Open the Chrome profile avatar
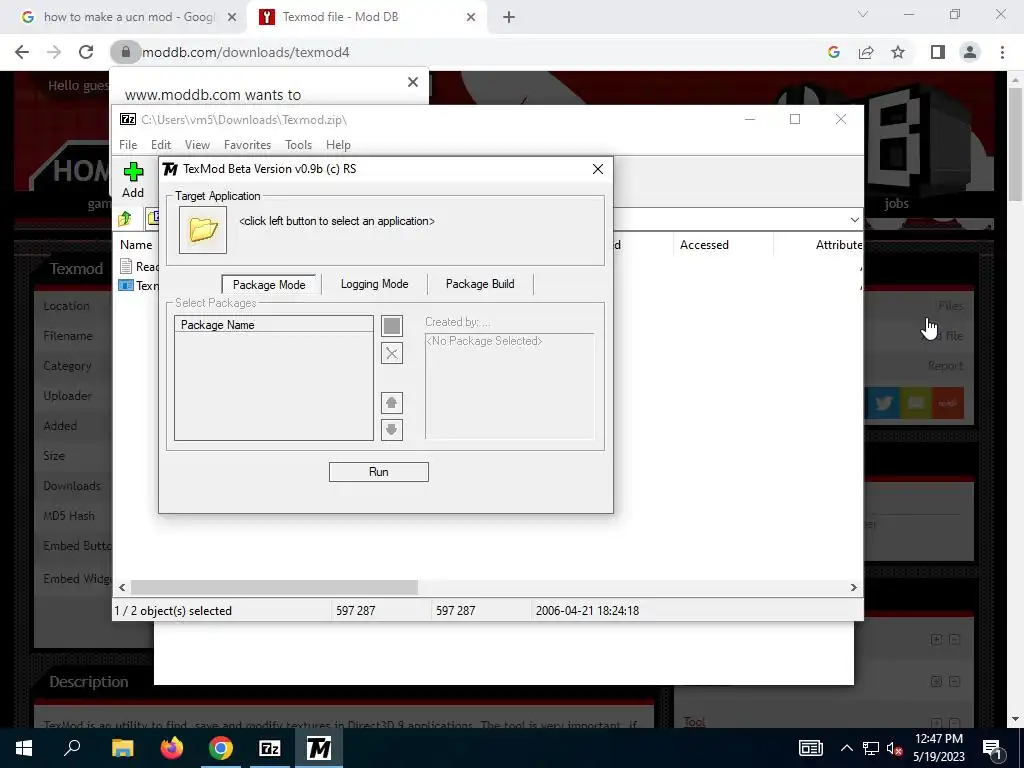This screenshot has height=768, width=1024. 970,52
